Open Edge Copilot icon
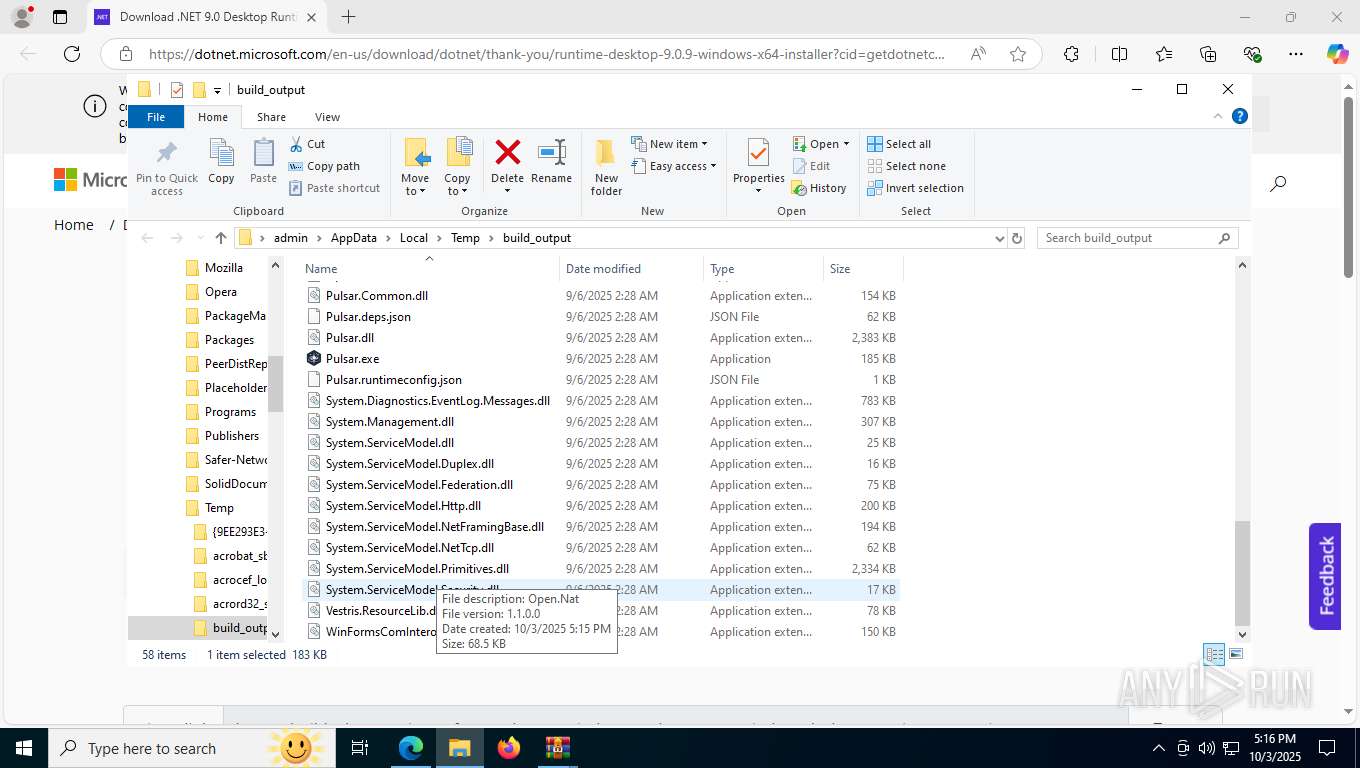1360x768 pixels. [x=1337, y=54]
